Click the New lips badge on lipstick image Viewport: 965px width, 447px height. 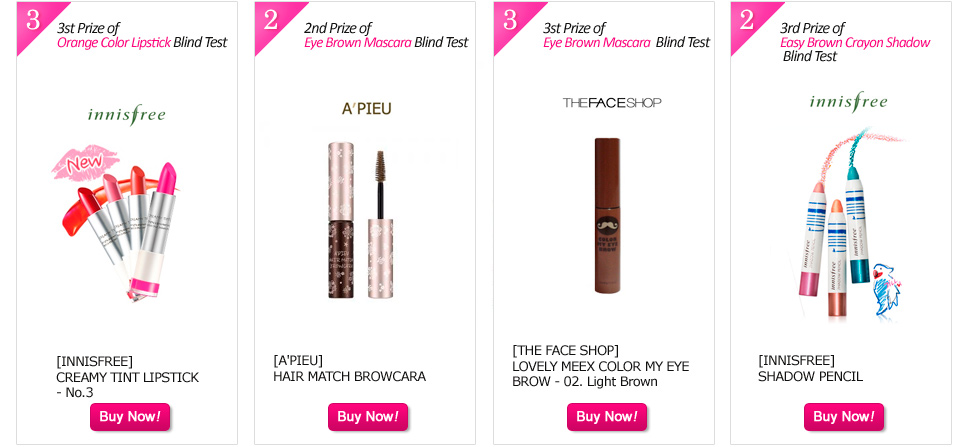coord(86,163)
